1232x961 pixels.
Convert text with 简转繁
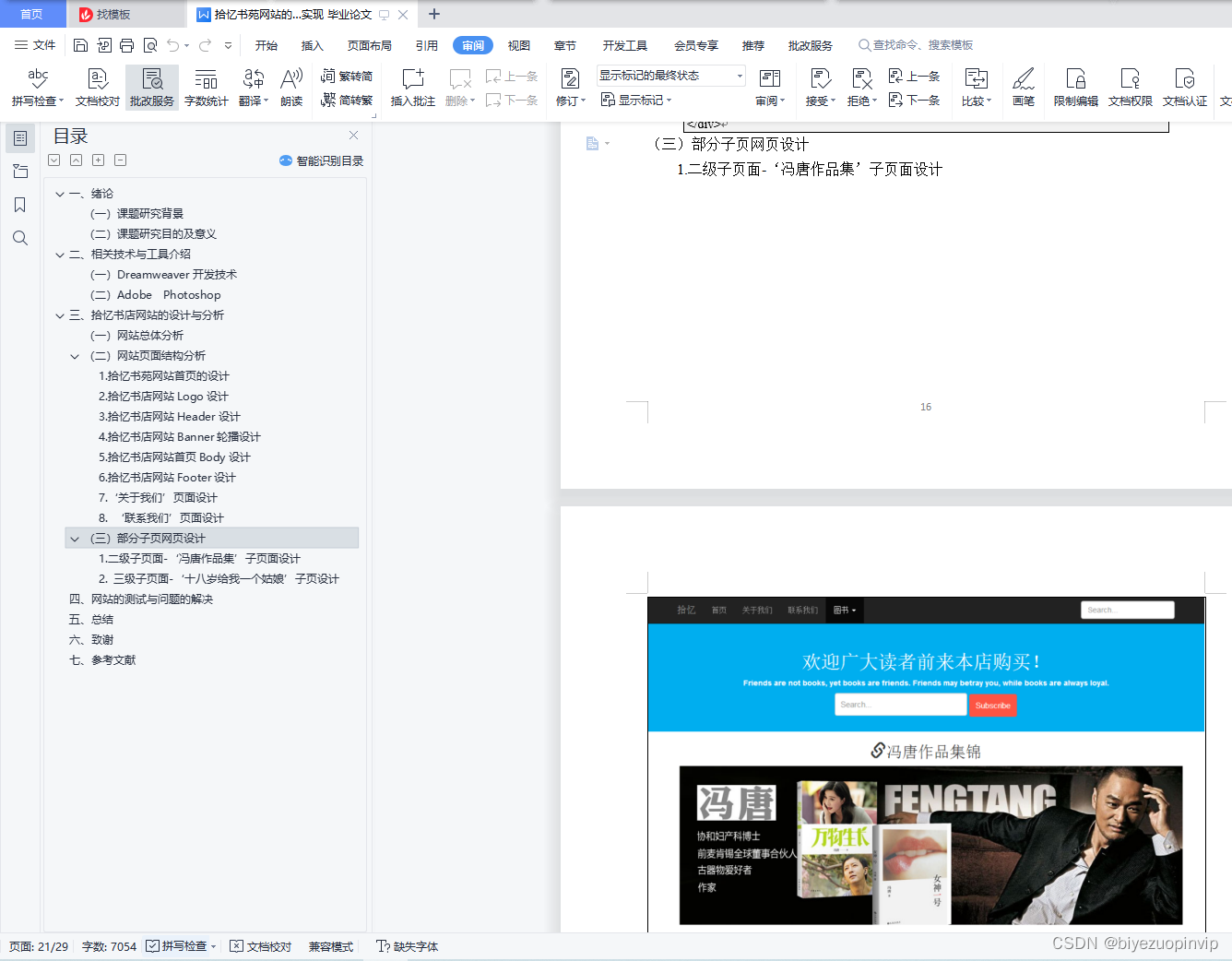coord(347,100)
